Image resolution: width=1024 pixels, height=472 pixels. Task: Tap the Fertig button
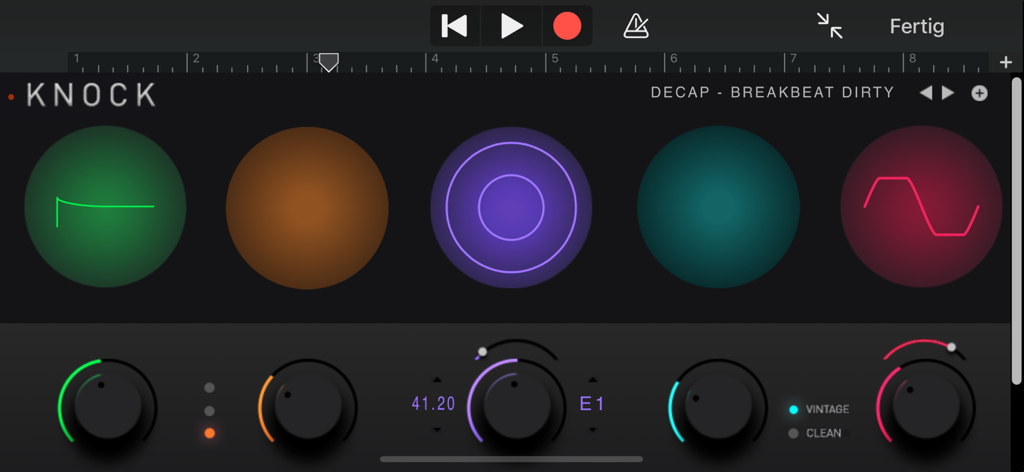tap(917, 27)
